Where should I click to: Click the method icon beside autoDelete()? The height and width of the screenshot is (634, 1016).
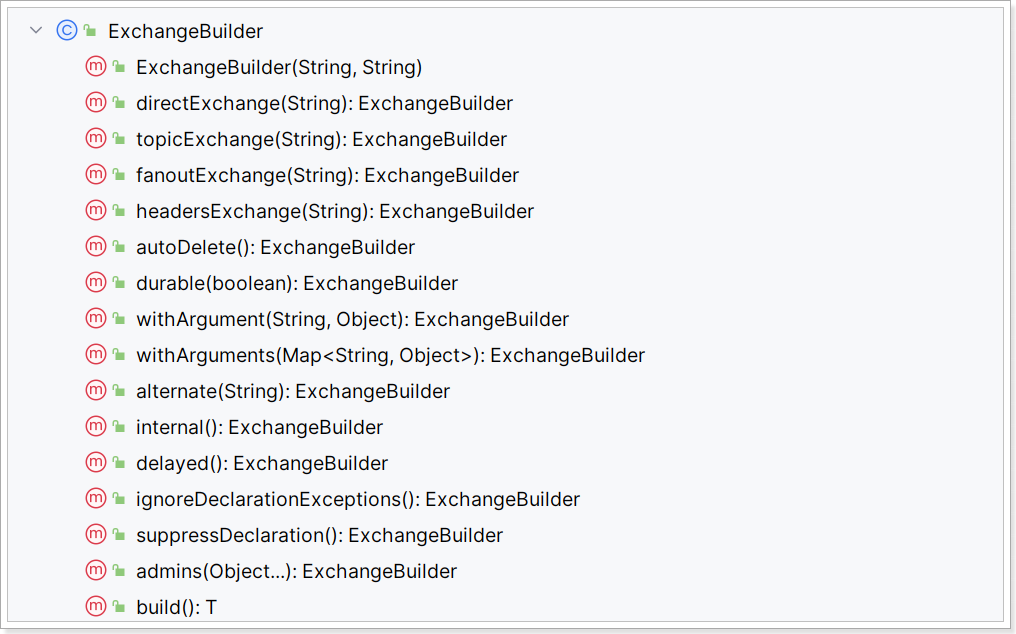[96, 246]
